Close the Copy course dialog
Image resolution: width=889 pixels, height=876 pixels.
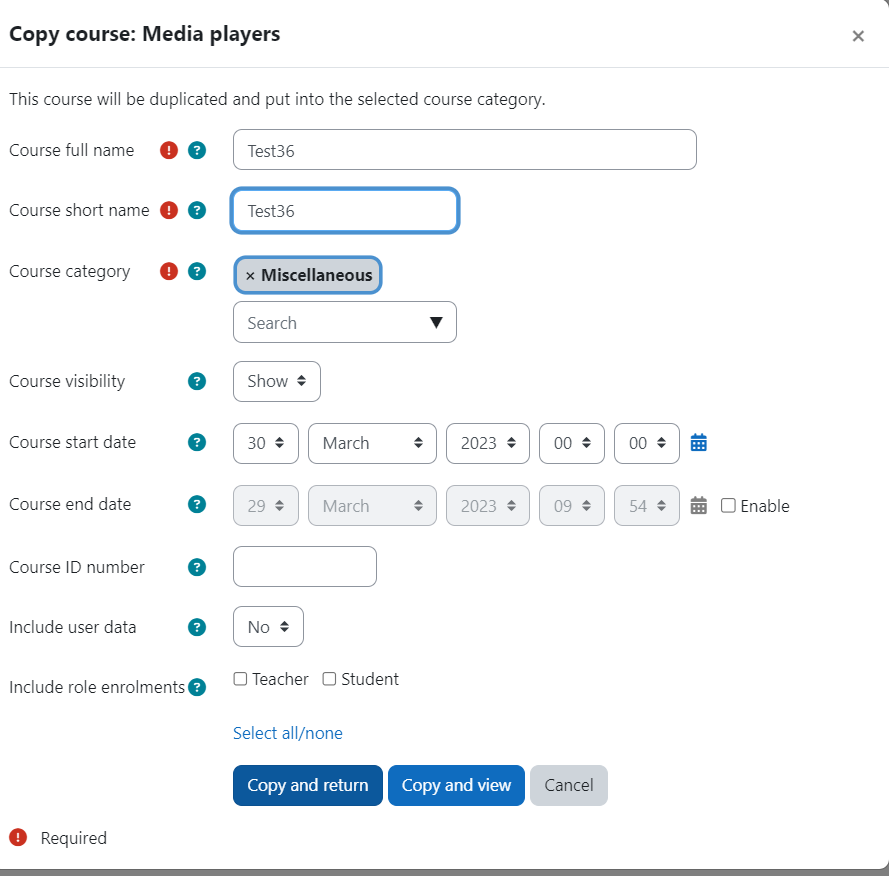click(858, 36)
